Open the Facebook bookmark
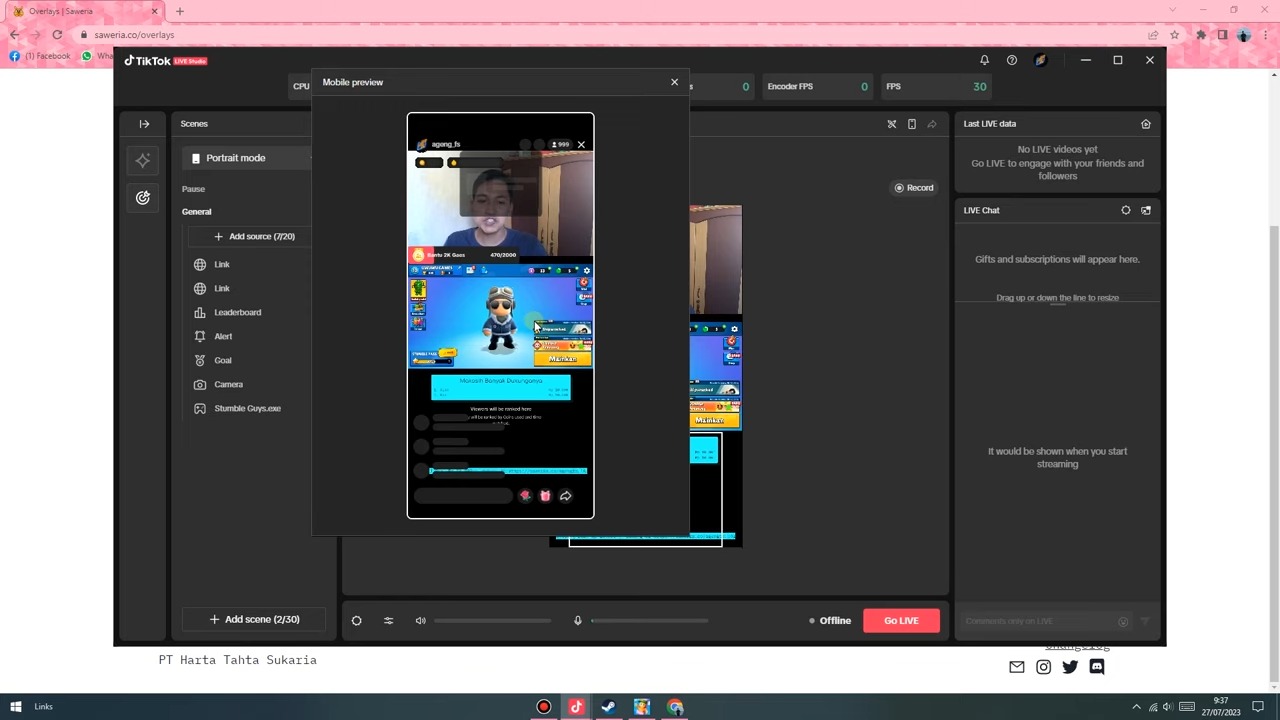This screenshot has height=720, width=1280. point(41,56)
